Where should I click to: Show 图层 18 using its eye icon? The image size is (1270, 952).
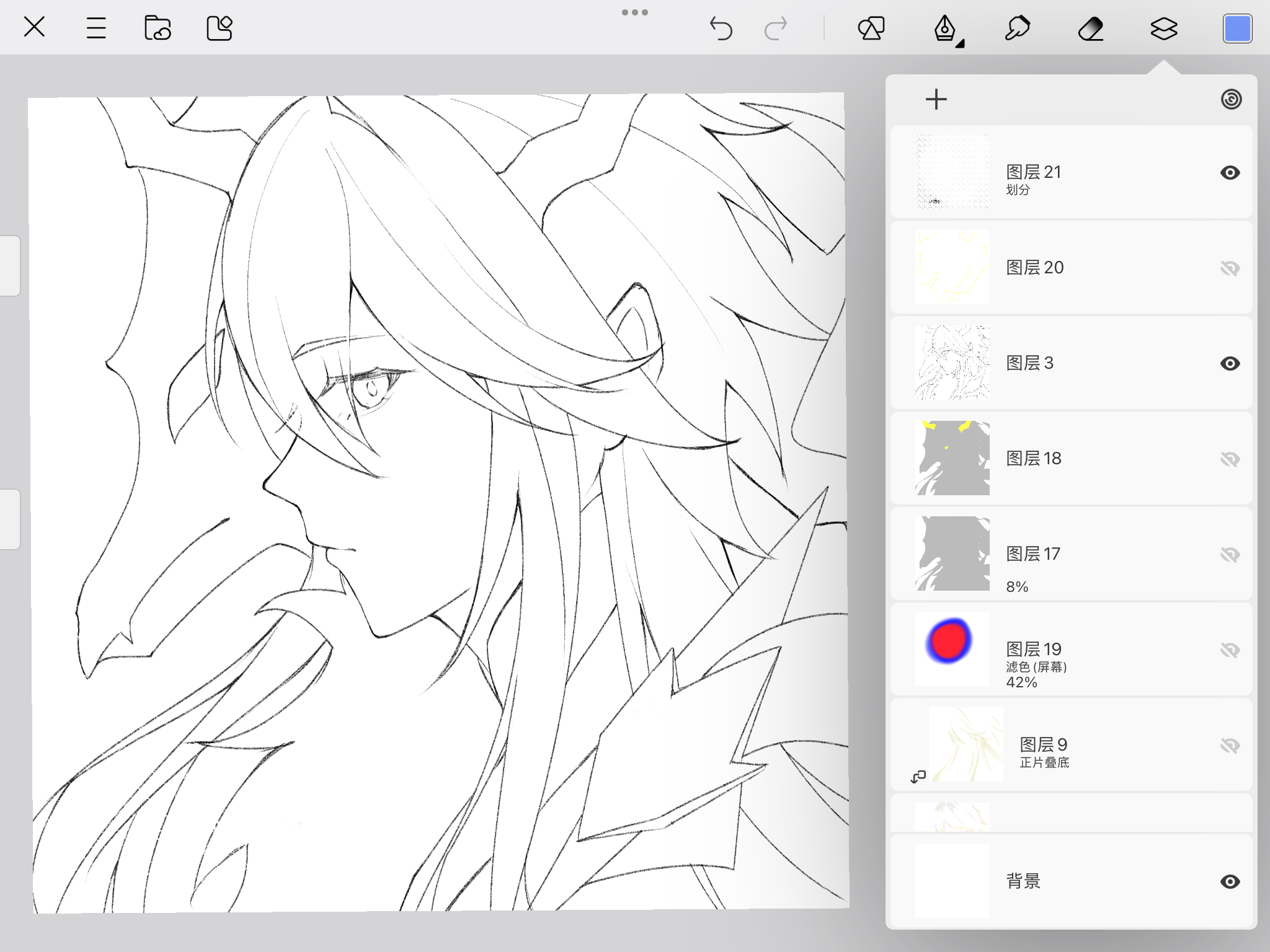click(x=1230, y=459)
